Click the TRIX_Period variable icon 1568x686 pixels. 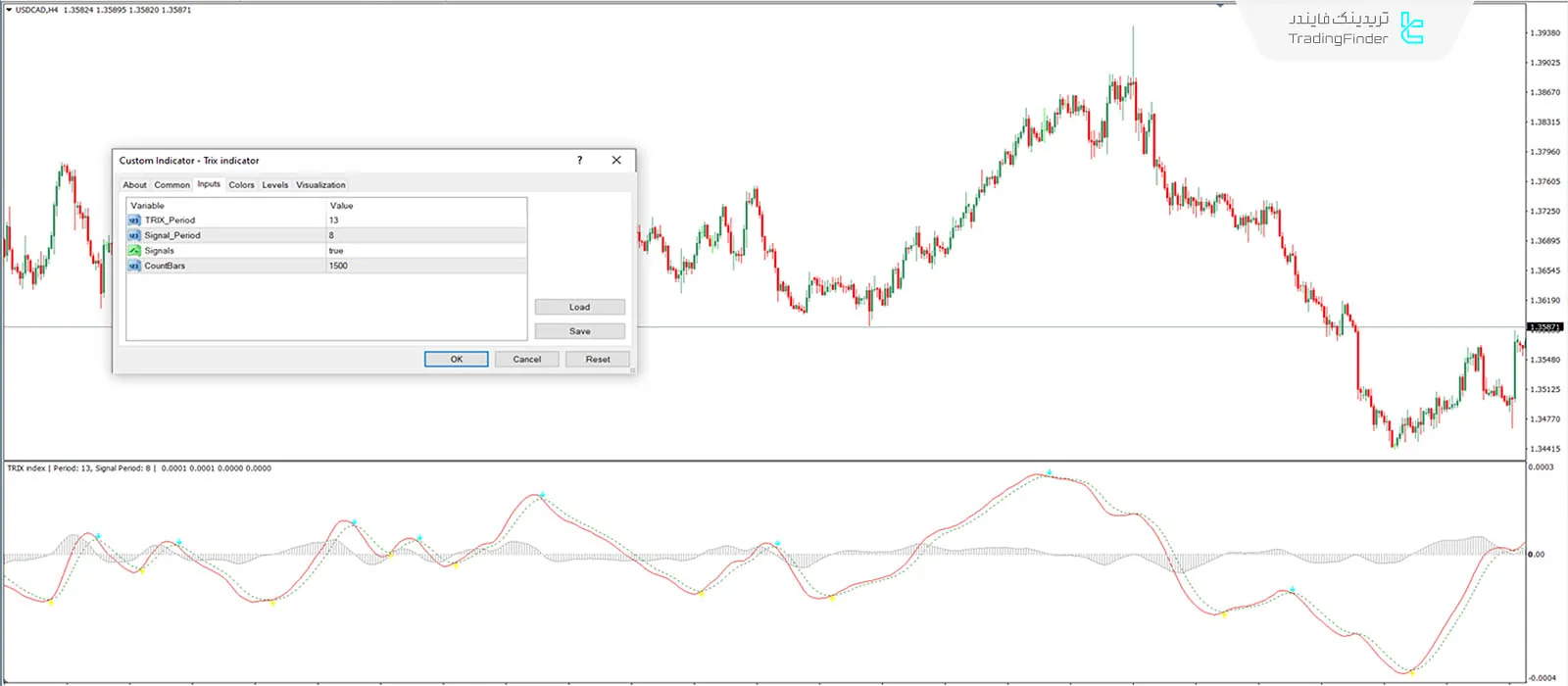point(134,220)
